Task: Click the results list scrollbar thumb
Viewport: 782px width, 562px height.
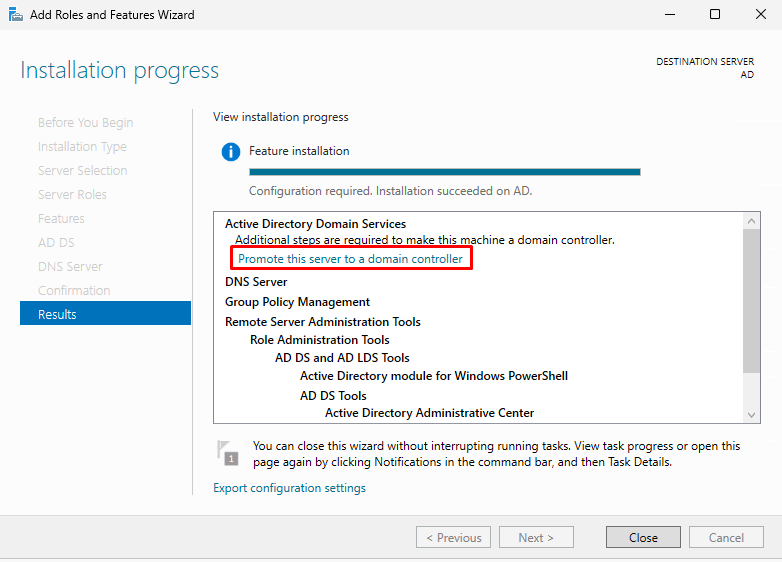Action: (752, 300)
